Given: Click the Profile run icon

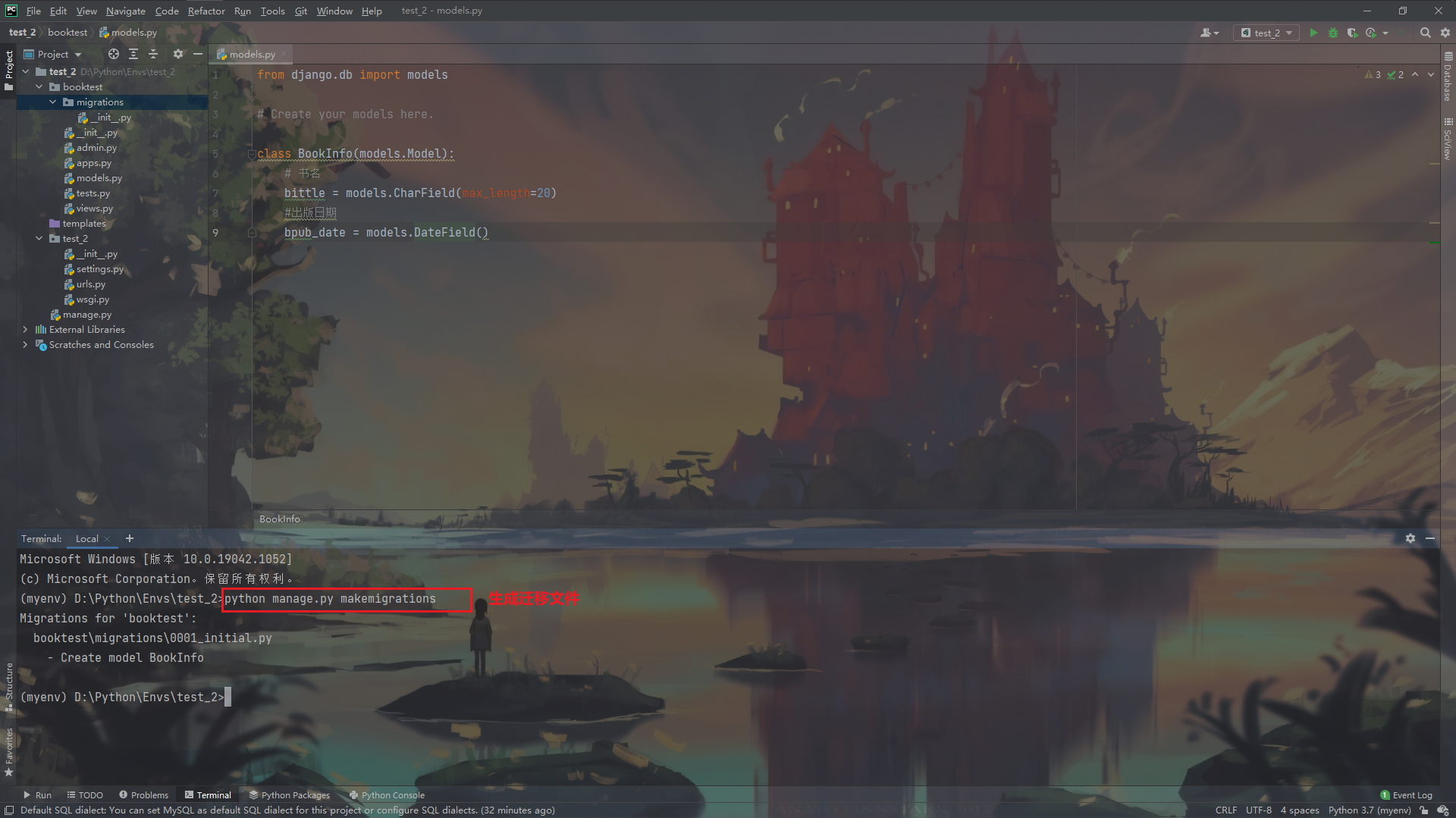Looking at the screenshot, I should (1371, 33).
